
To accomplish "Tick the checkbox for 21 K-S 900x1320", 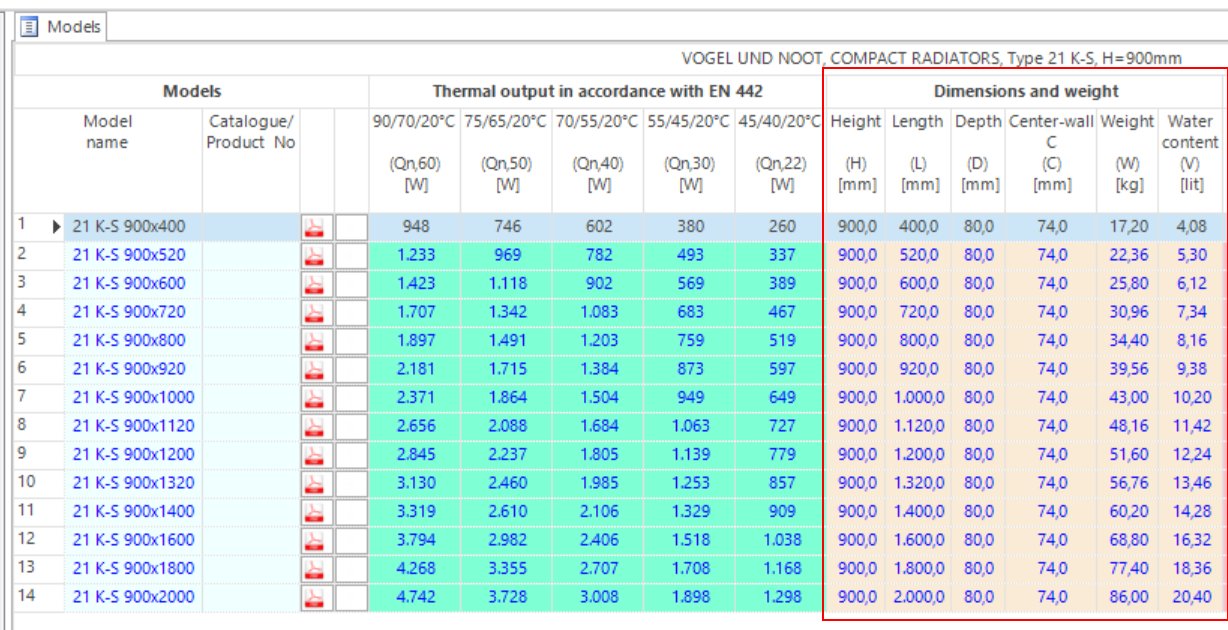I will point(351,483).
